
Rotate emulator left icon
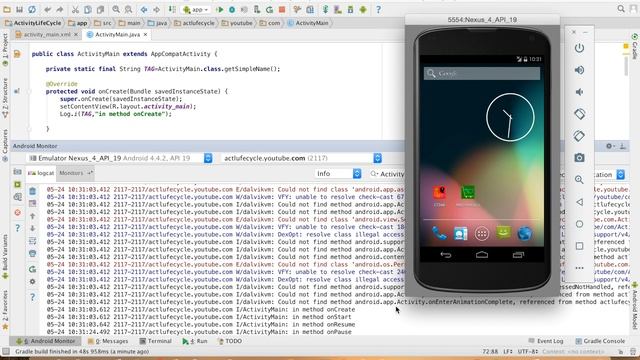pos(579,114)
